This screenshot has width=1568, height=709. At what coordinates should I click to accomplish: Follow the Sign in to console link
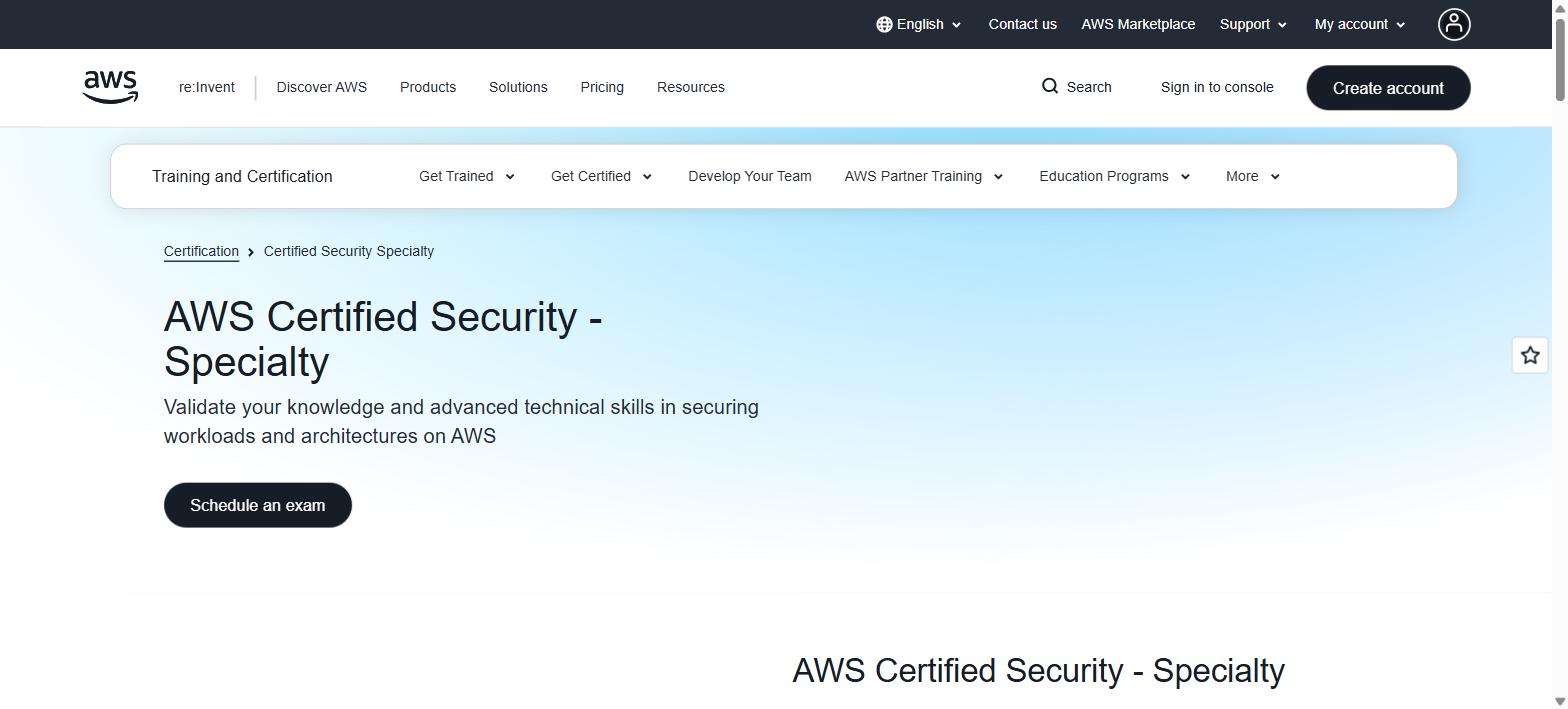pyautogui.click(x=1217, y=87)
